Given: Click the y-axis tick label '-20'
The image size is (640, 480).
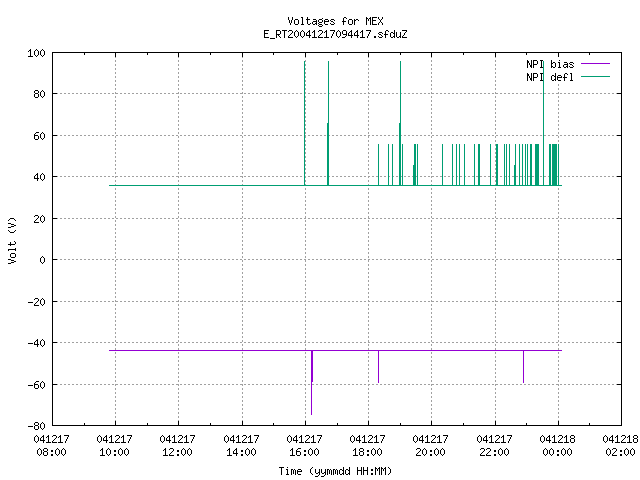Looking at the screenshot, I should (x=36, y=302).
